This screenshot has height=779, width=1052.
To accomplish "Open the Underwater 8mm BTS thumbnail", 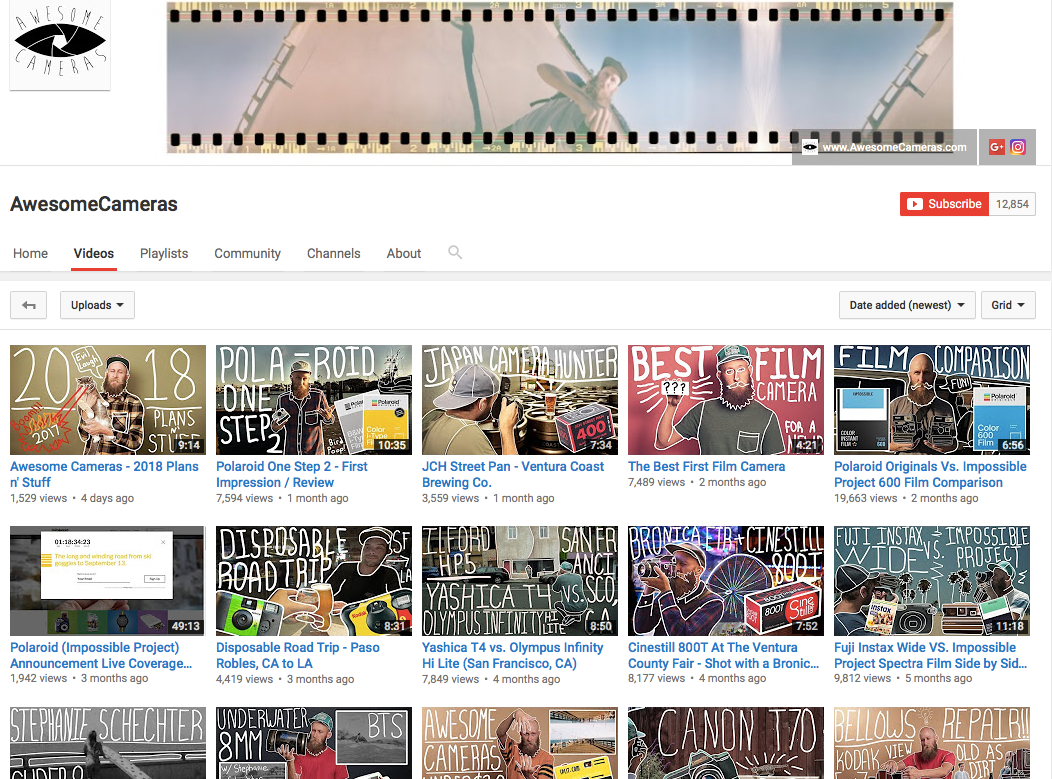I will 314,743.
